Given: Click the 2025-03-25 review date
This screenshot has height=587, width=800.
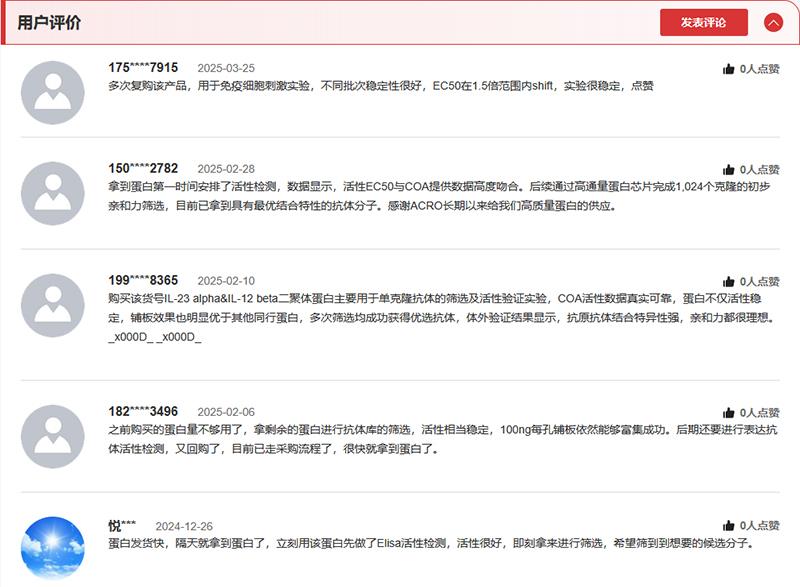Looking at the screenshot, I should (225, 69).
